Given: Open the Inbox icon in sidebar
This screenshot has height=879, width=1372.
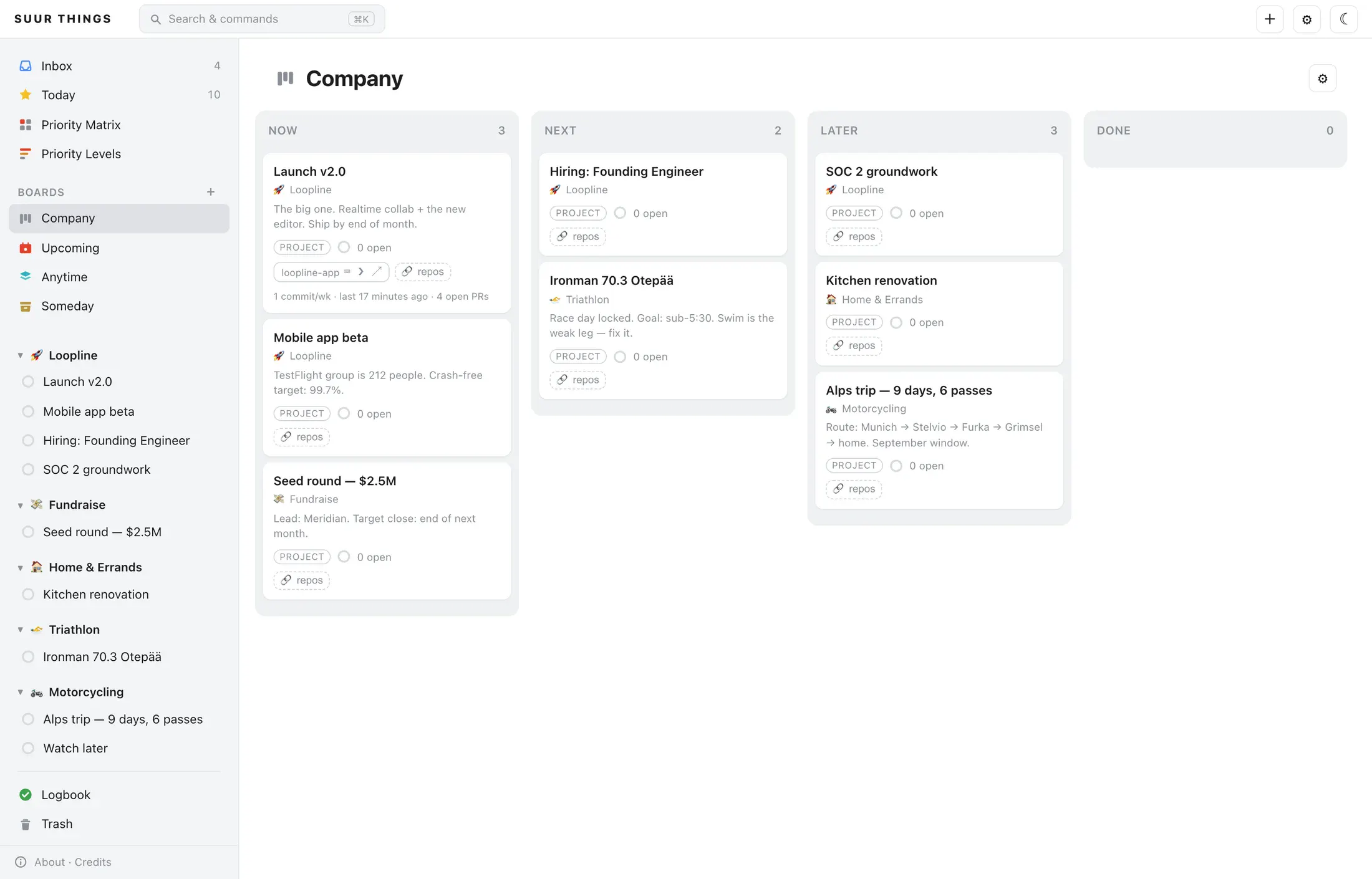Looking at the screenshot, I should [x=26, y=65].
